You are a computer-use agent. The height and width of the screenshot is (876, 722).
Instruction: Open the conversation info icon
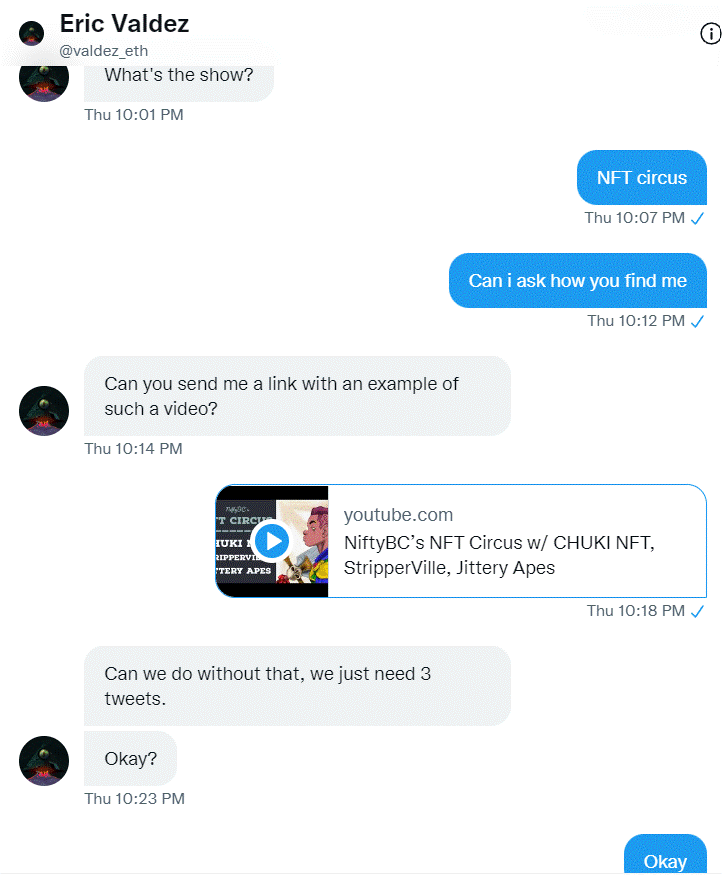(x=710, y=34)
